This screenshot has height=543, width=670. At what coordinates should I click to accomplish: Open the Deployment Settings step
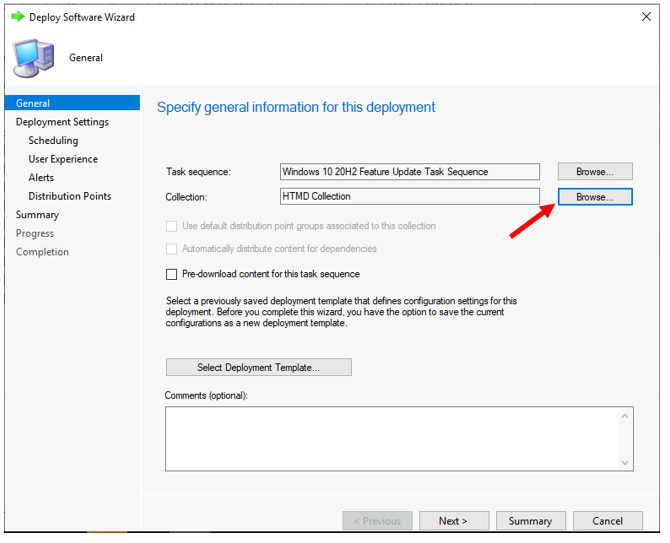tap(62, 122)
